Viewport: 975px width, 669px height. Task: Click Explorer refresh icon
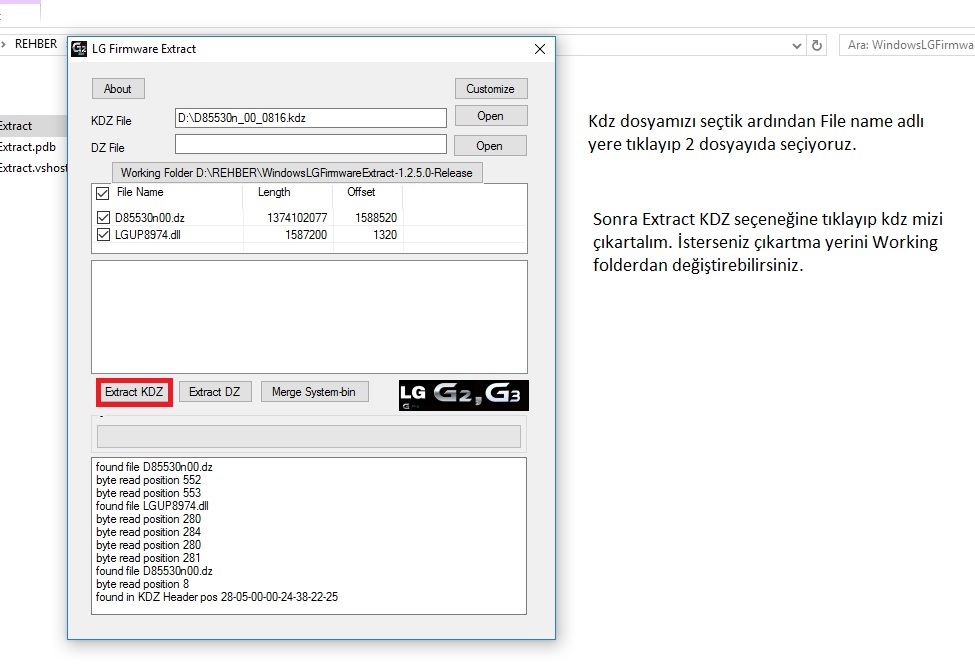pos(817,45)
